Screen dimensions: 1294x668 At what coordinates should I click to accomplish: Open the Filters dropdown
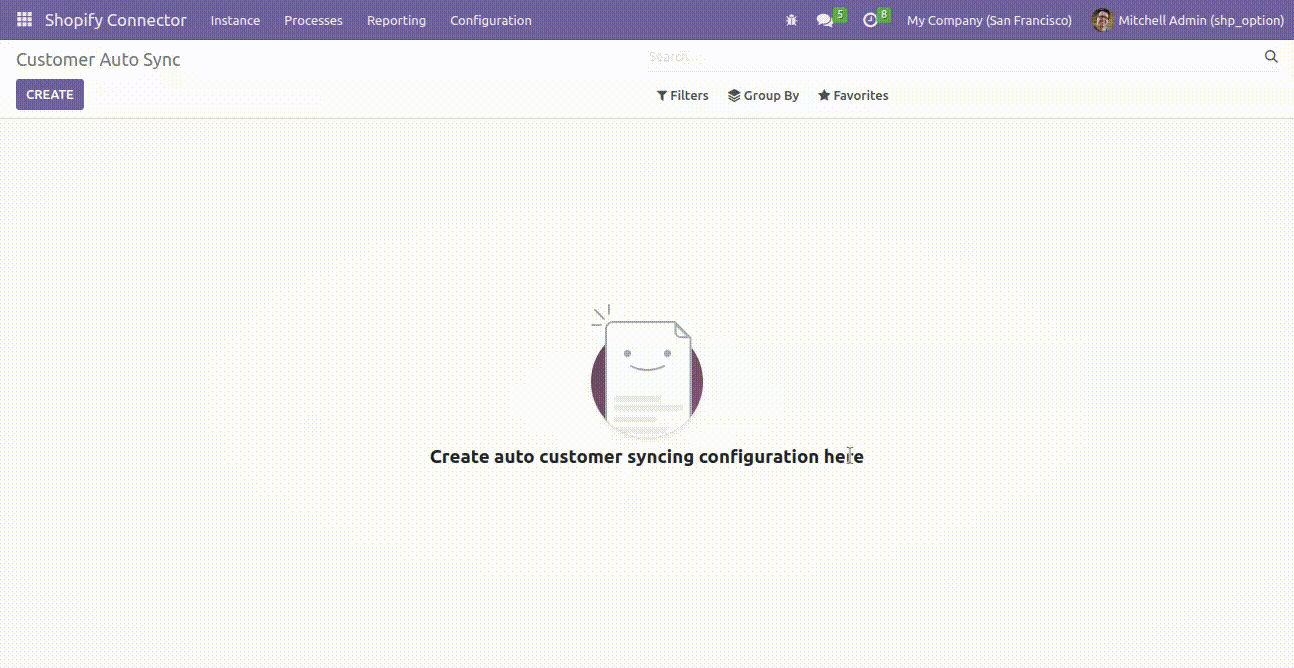tap(682, 96)
